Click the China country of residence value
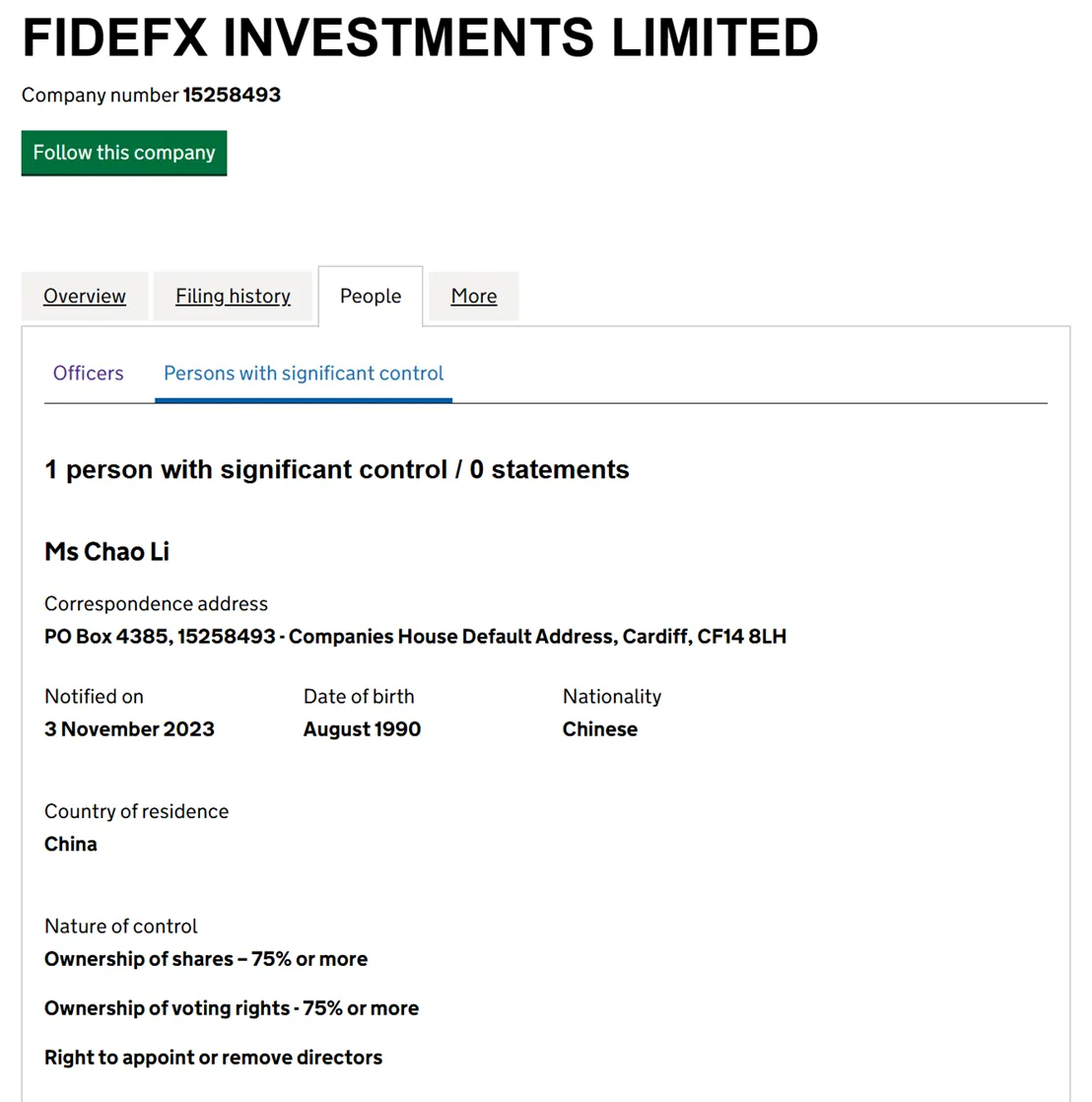The height and width of the screenshot is (1102, 1092). click(70, 844)
